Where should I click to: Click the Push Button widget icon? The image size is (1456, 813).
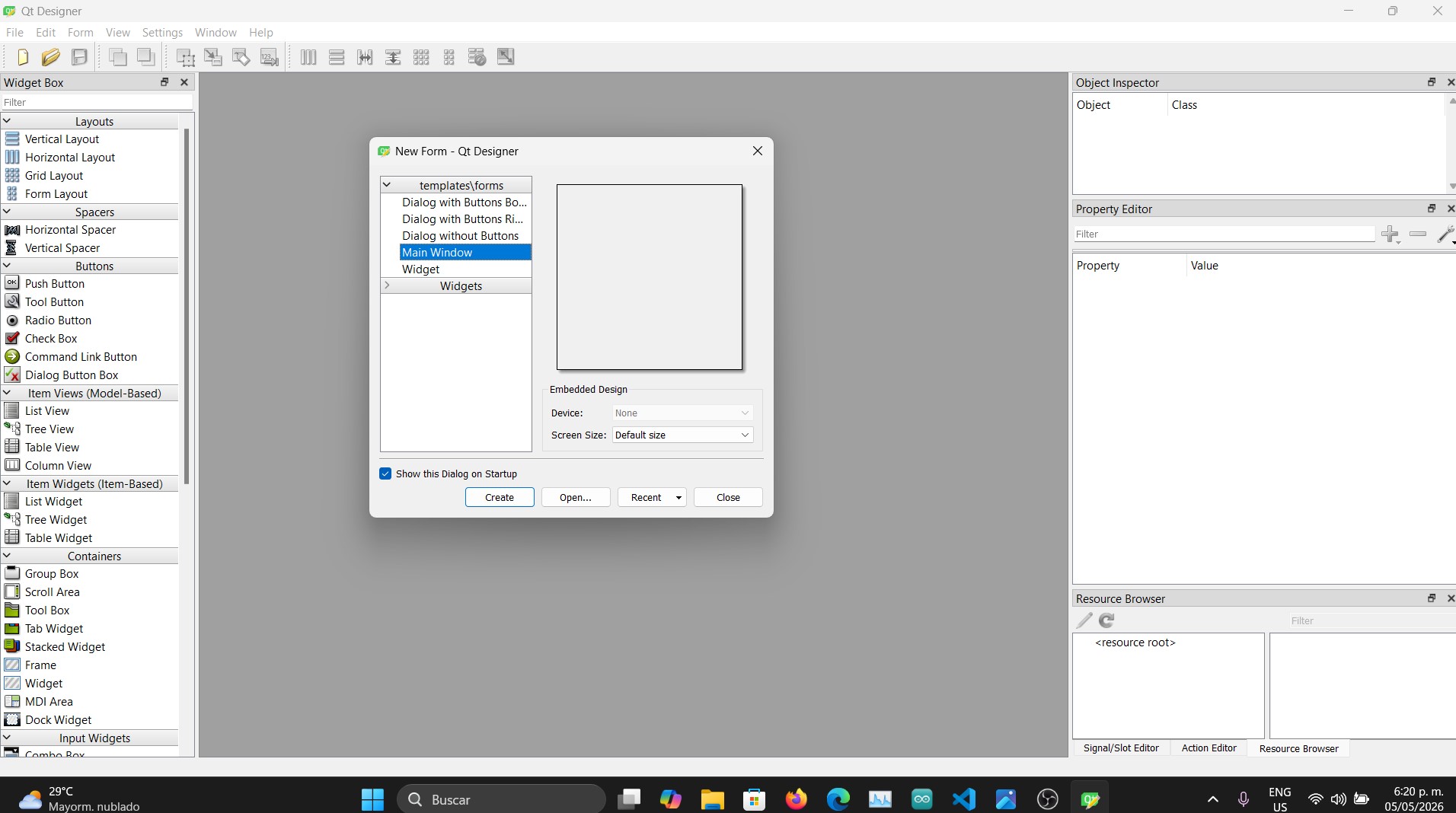pos(12,283)
